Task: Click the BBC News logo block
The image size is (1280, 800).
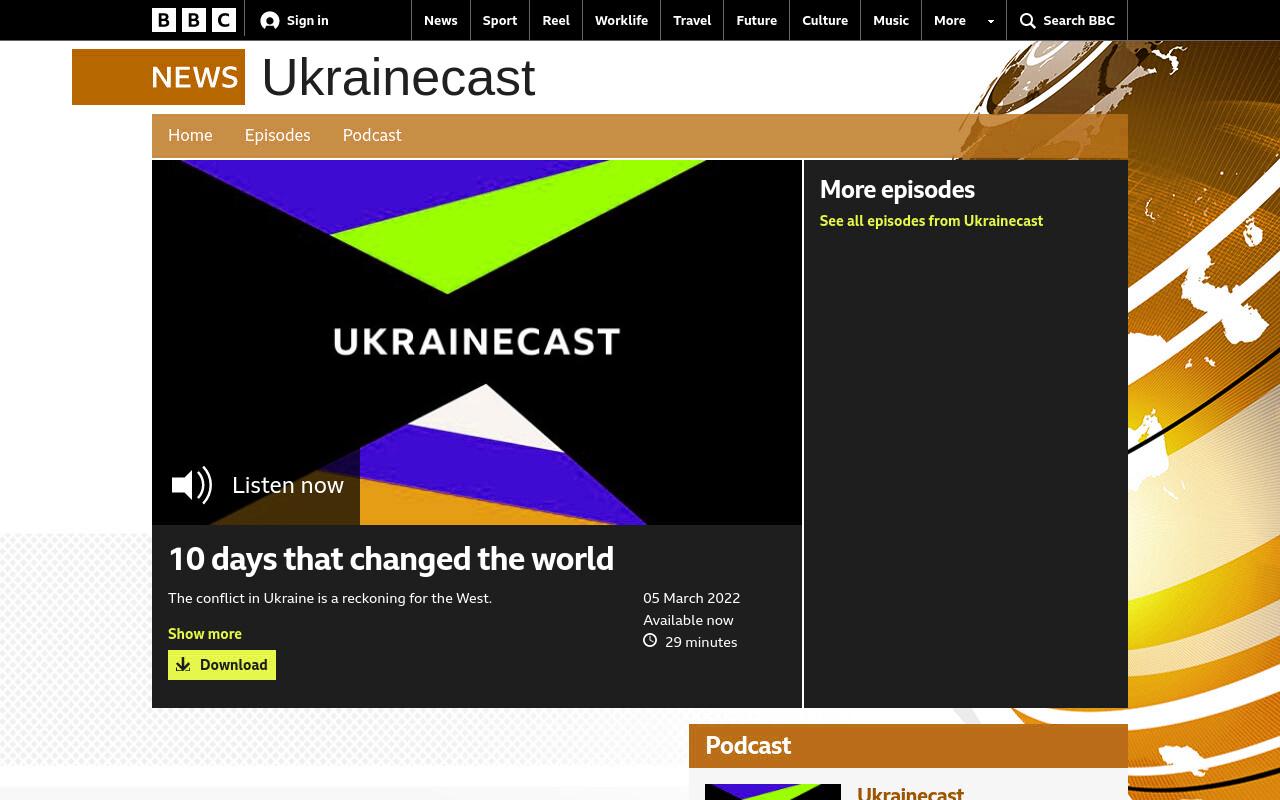Action: pos(158,77)
